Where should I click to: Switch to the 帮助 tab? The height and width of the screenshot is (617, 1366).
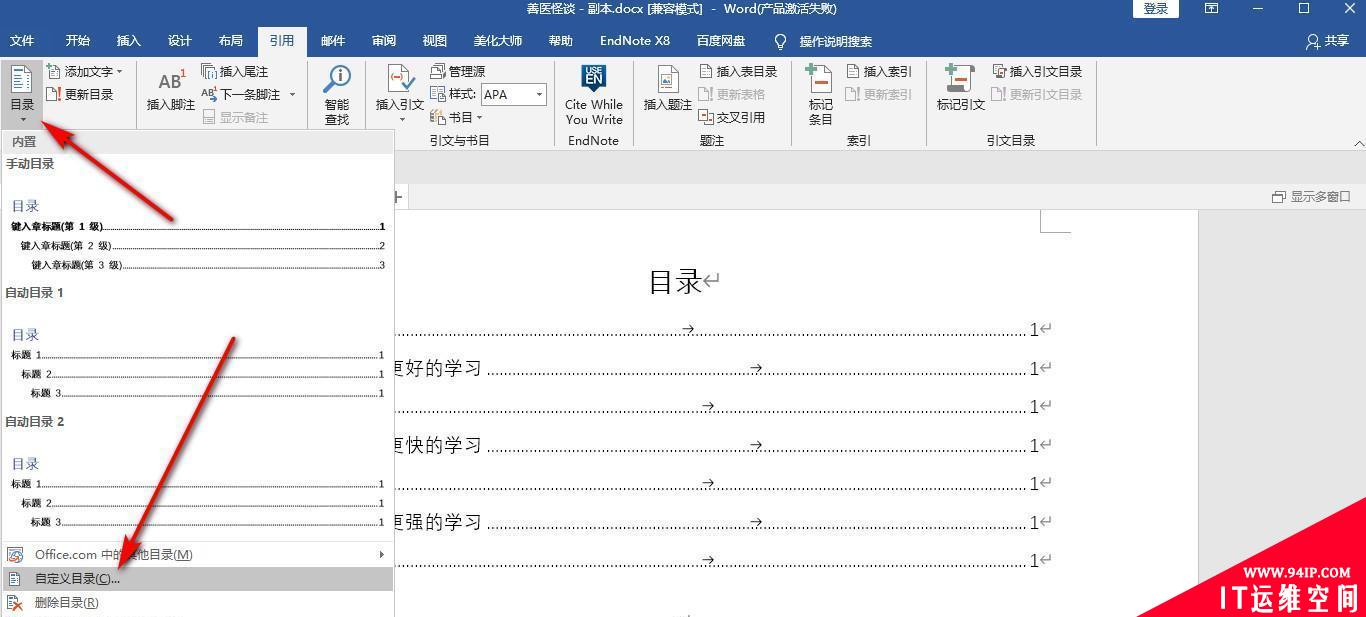coord(560,41)
